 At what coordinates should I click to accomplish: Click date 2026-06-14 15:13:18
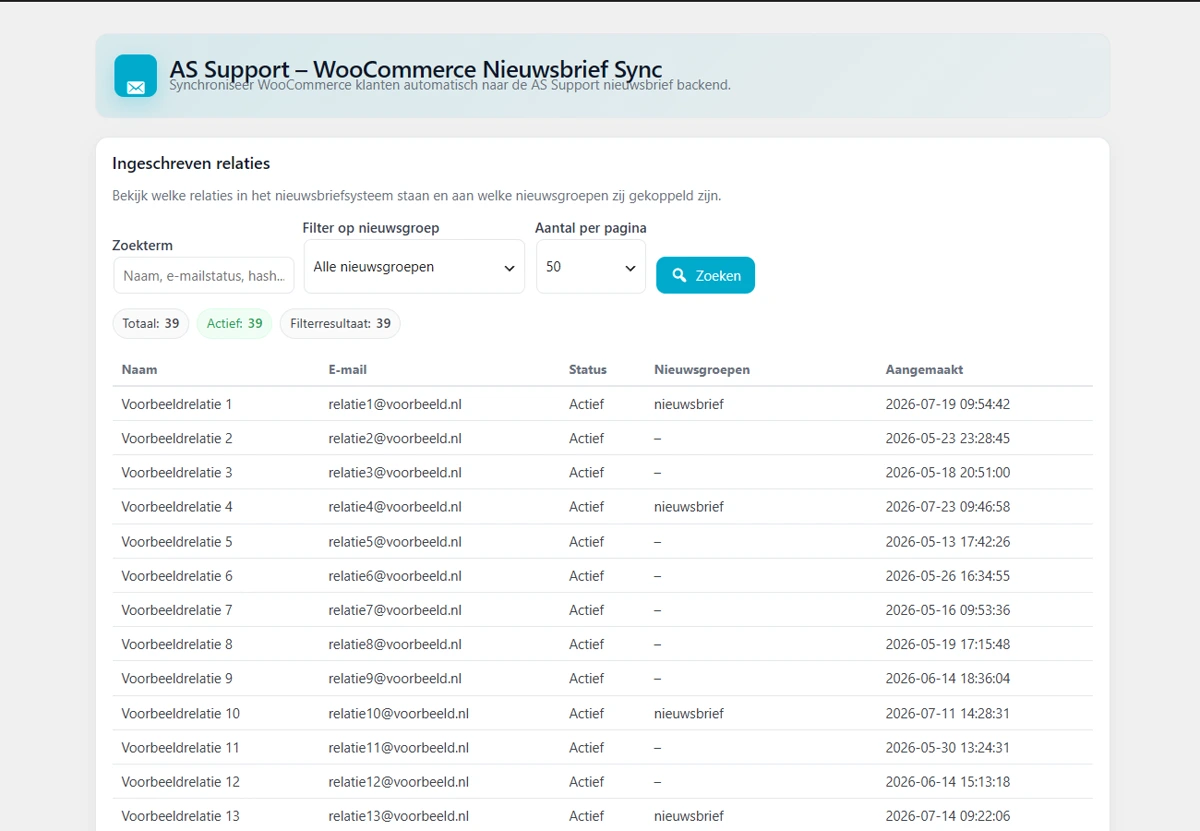pyautogui.click(x=948, y=781)
